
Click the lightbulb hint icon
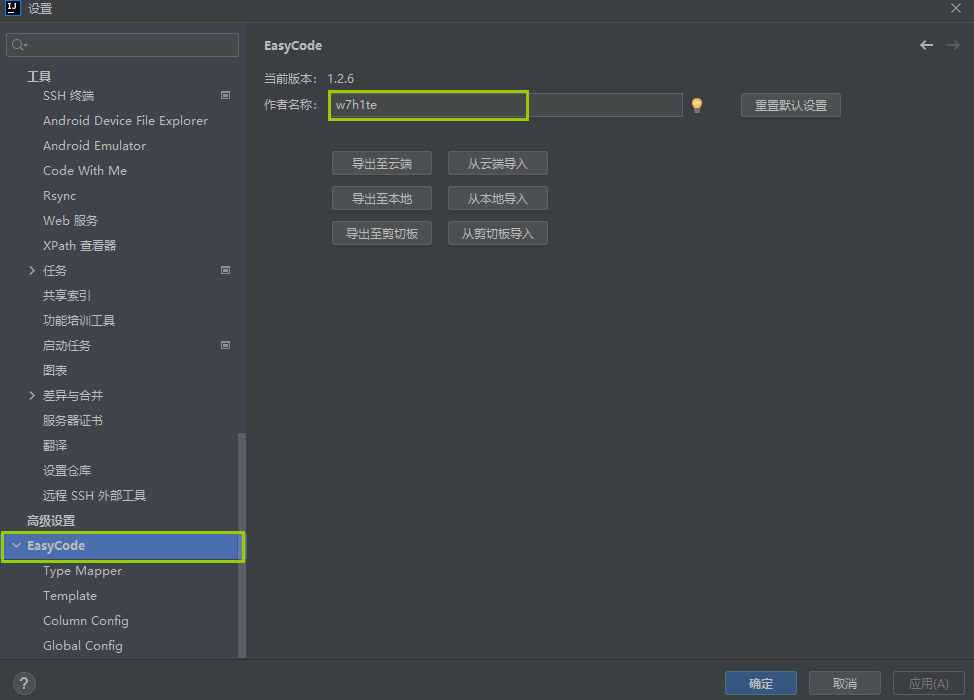[697, 105]
